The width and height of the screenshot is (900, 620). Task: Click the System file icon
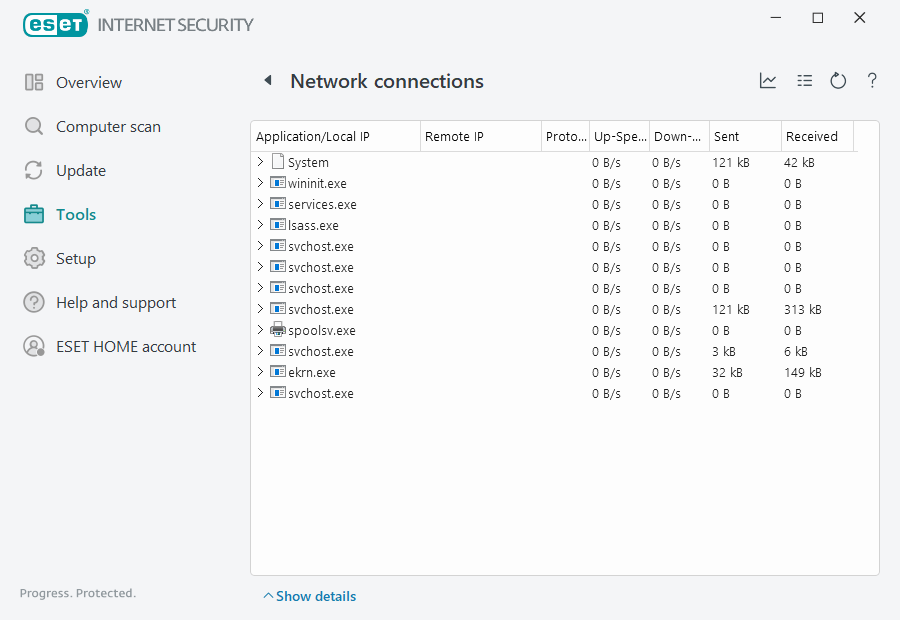point(278,162)
